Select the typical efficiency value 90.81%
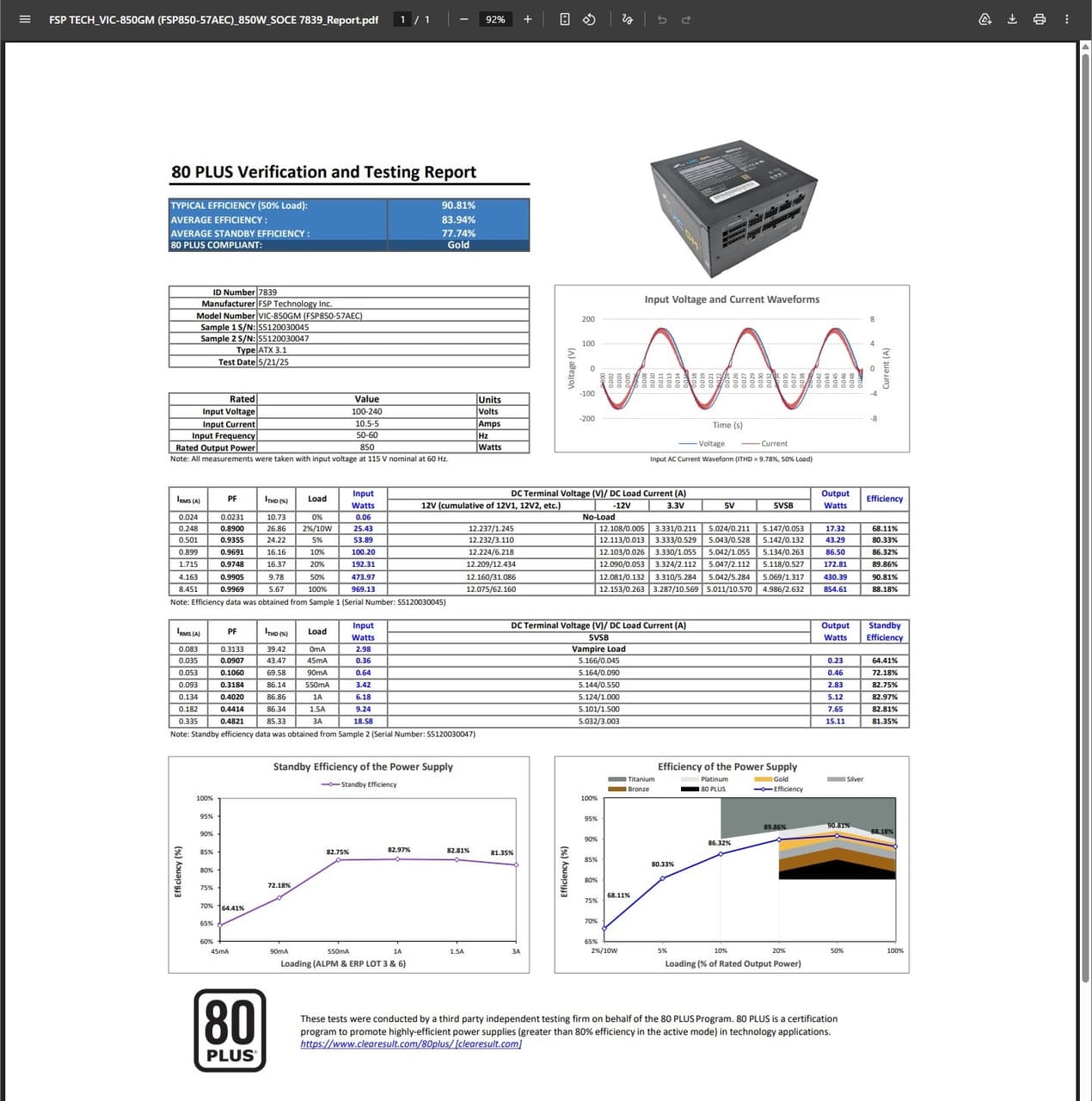 pyautogui.click(x=458, y=206)
